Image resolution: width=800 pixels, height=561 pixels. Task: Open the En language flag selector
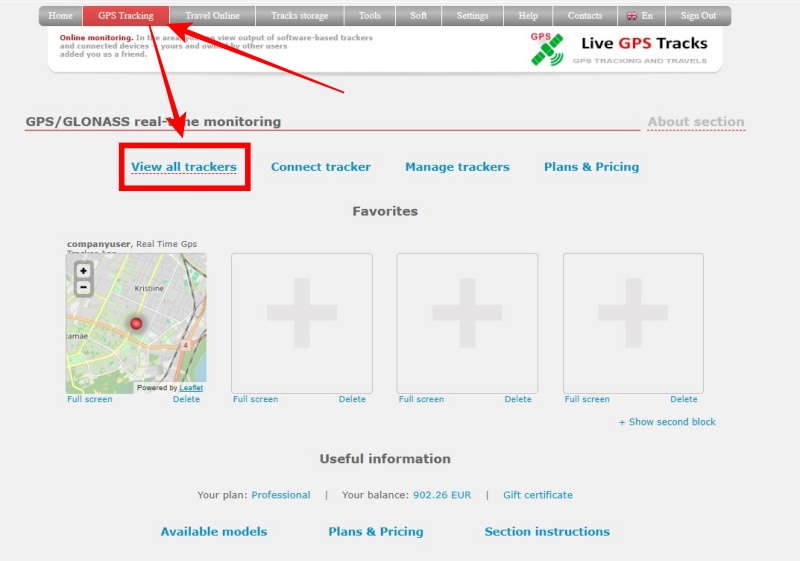(640, 16)
